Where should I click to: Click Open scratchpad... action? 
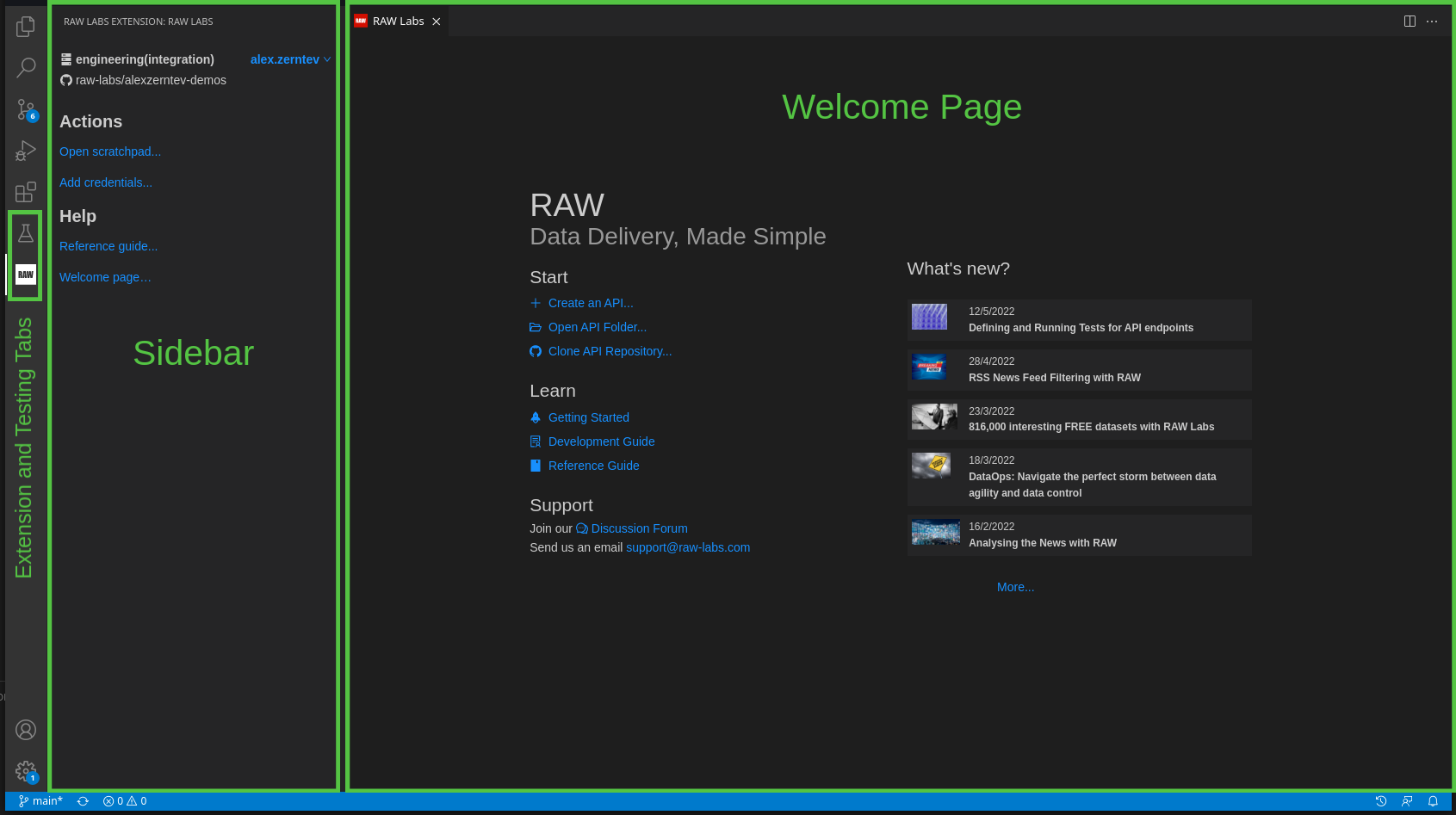pos(110,151)
